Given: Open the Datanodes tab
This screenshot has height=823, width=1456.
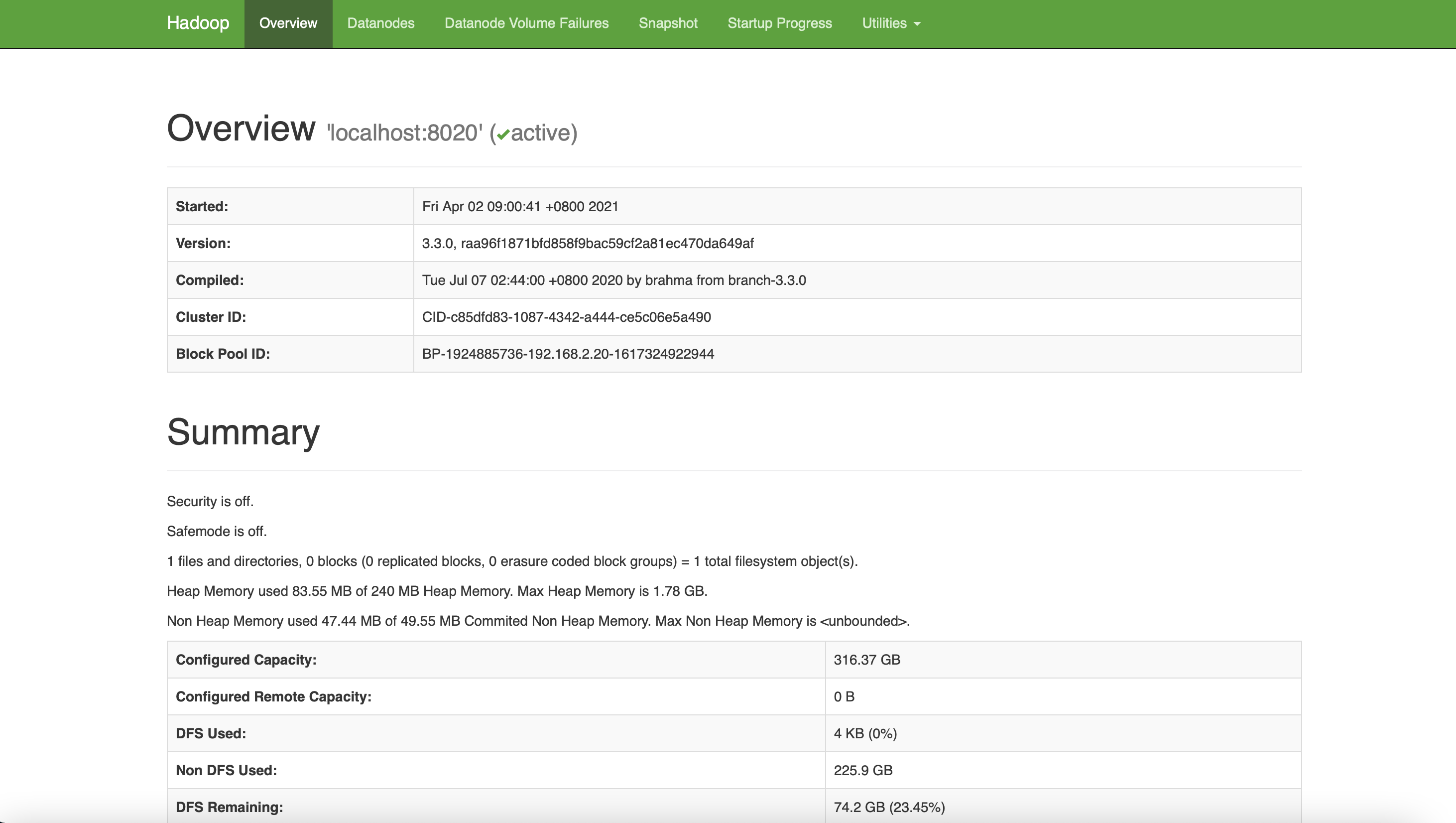Looking at the screenshot, I should (380, 23).
